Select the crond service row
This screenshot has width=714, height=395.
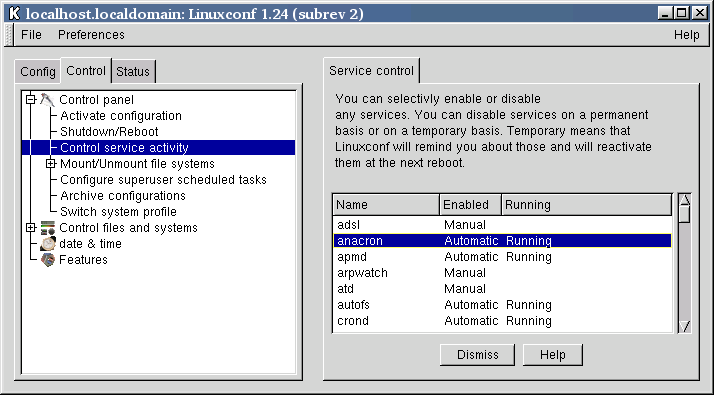[502, 321]
